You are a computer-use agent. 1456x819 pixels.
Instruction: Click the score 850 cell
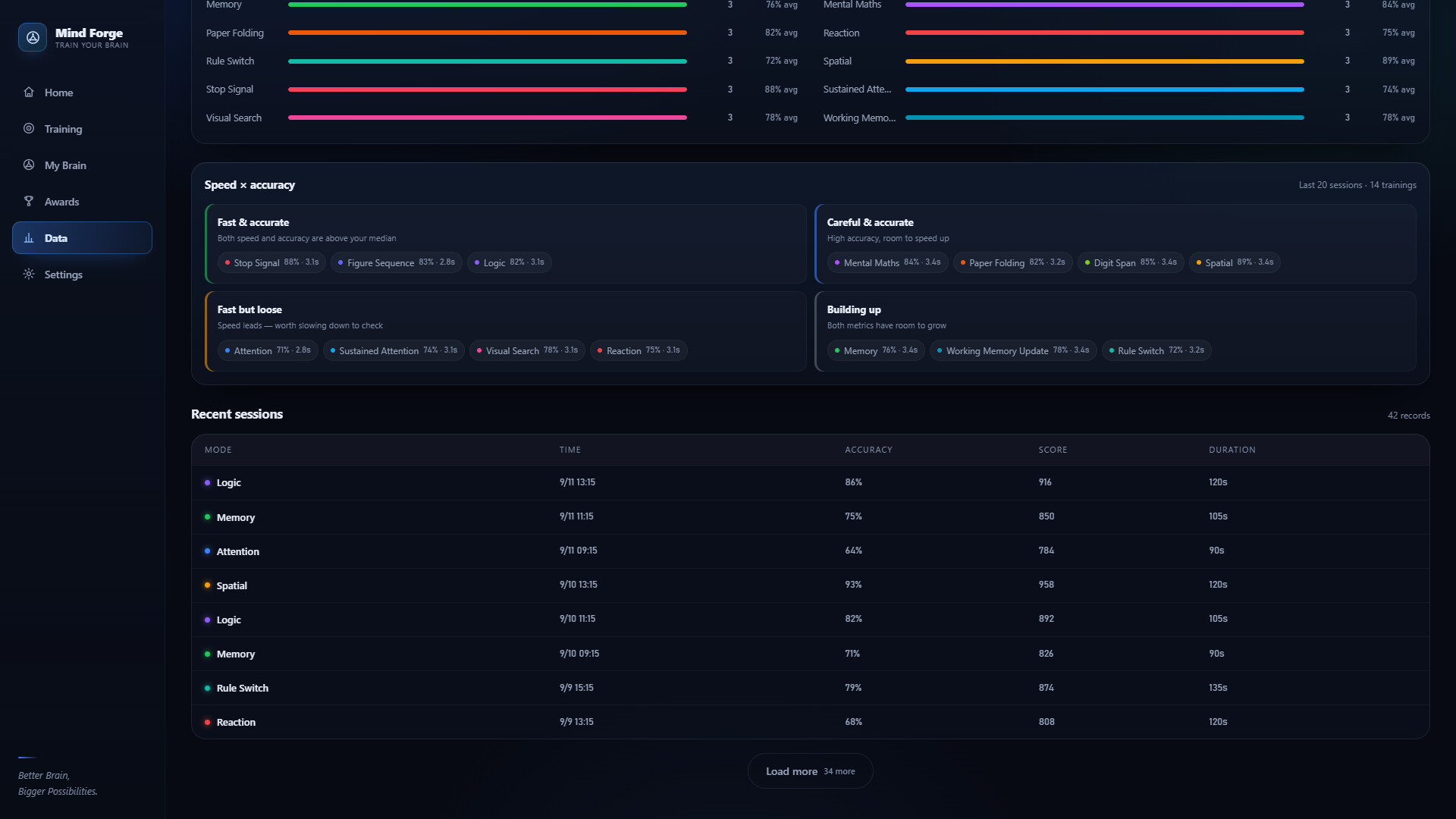coord(1046,516)
